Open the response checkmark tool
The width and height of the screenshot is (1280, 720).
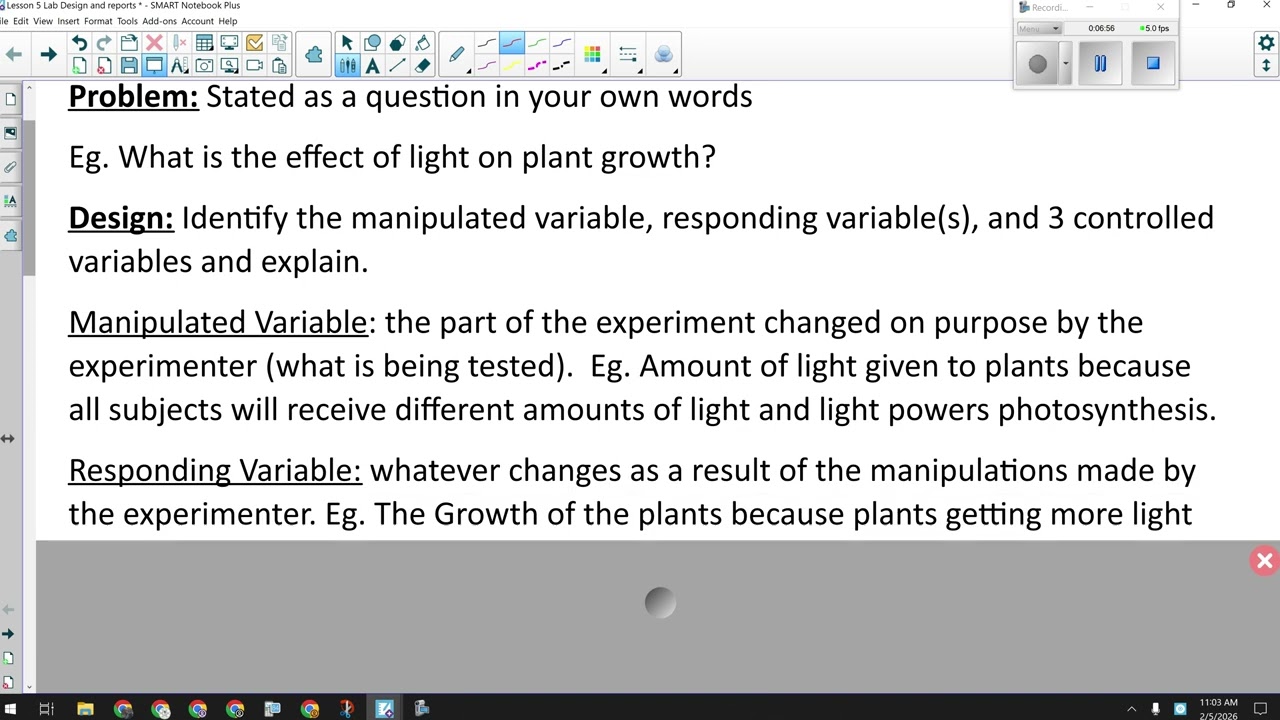point(254,43)
